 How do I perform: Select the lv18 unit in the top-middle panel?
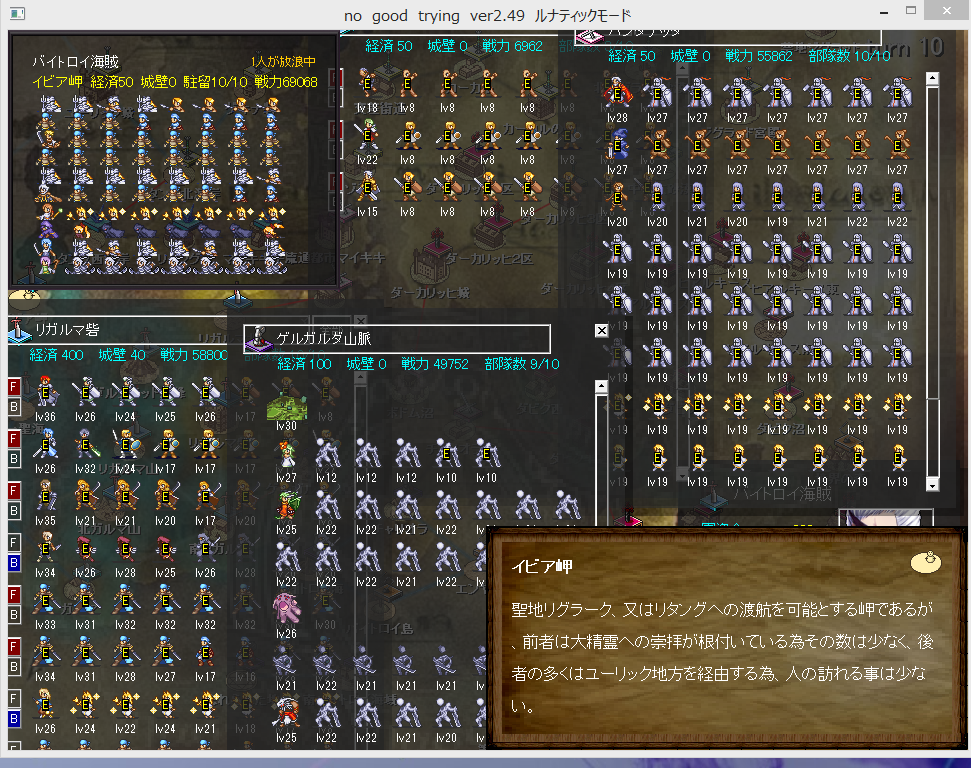(367, 84)
